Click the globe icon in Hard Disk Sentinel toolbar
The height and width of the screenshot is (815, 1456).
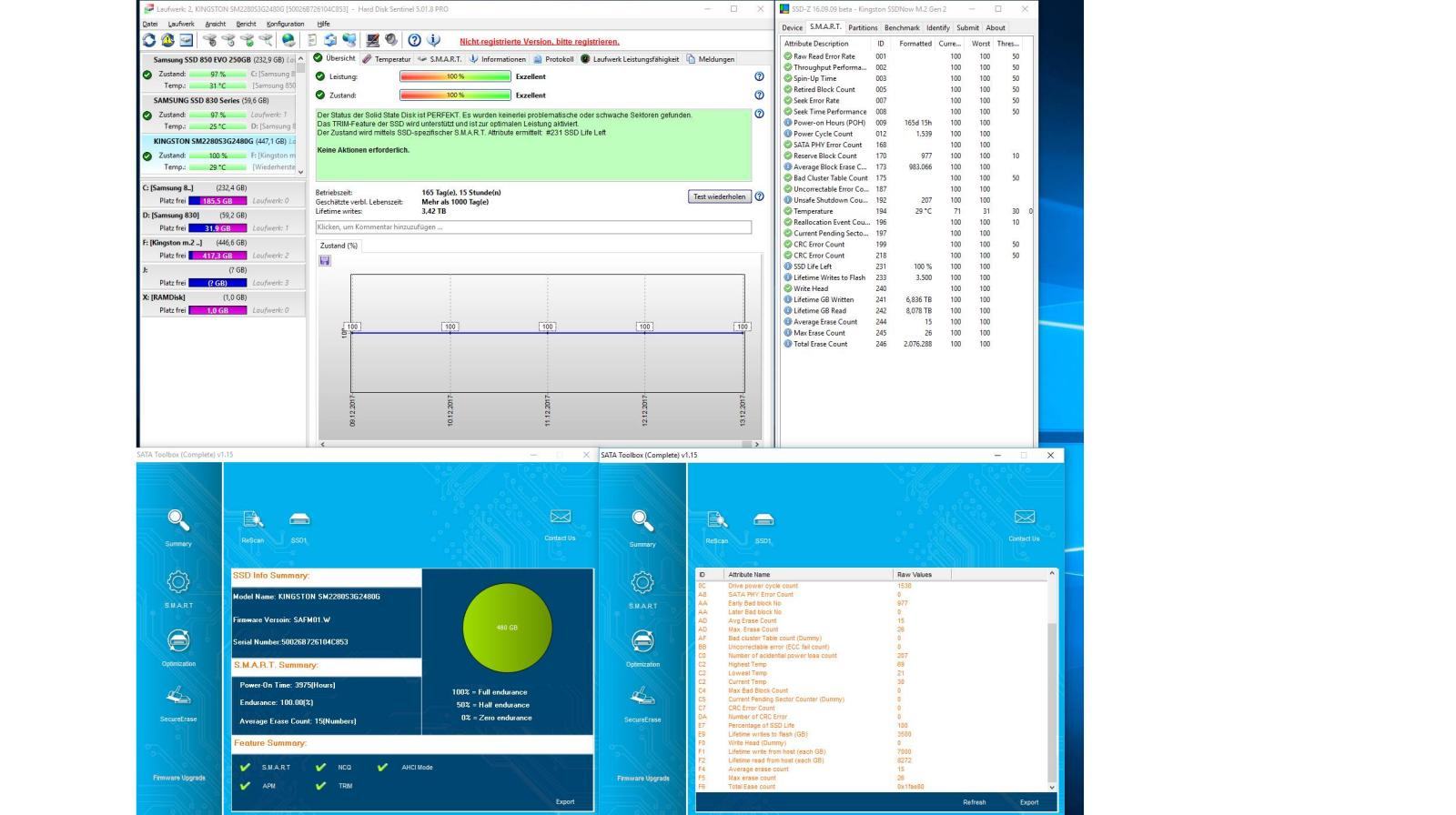tap(288, 40)
